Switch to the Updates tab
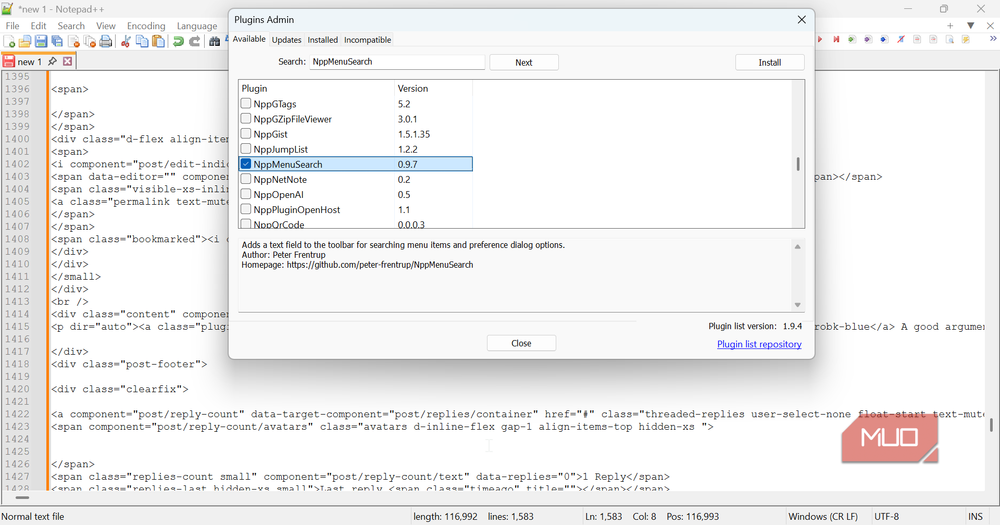The height and width of the screenshot is (525, 1000). [x=286, y=40]
